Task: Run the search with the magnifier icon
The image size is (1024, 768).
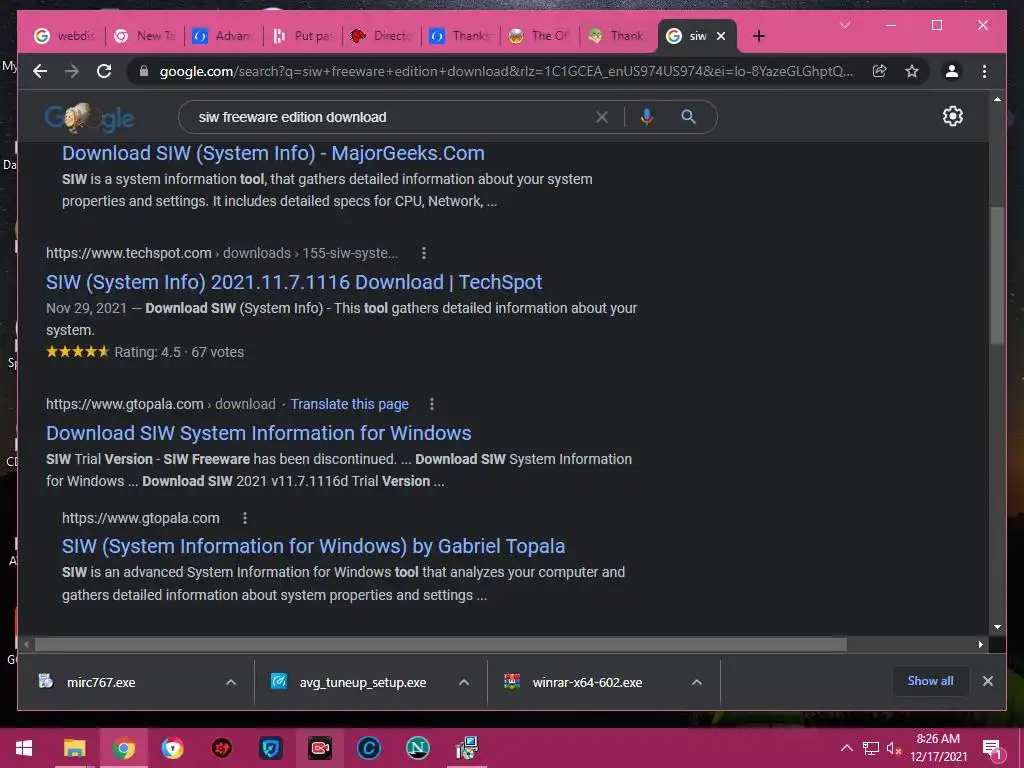Action: [x=688, y=117]
